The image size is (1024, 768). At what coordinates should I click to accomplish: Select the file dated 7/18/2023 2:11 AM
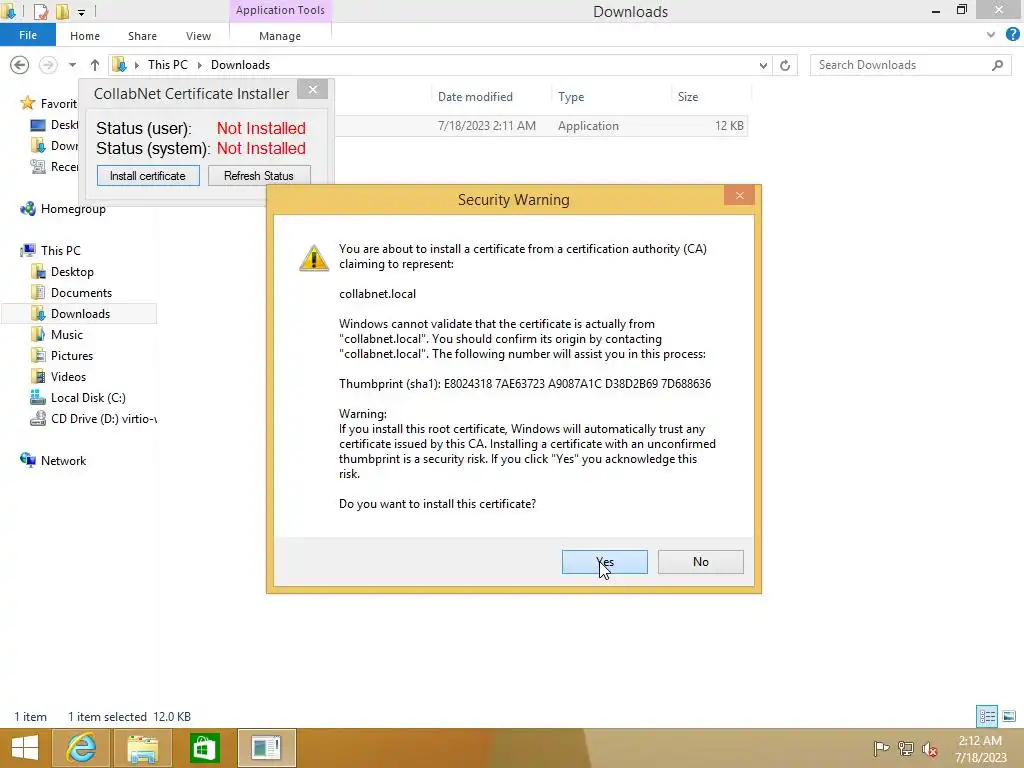(x=542, y=125)
